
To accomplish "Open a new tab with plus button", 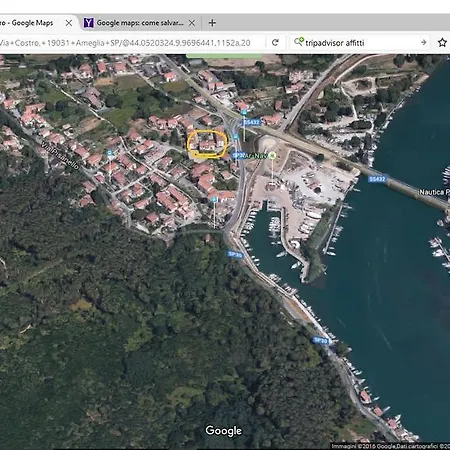I will tap(212, 23).
